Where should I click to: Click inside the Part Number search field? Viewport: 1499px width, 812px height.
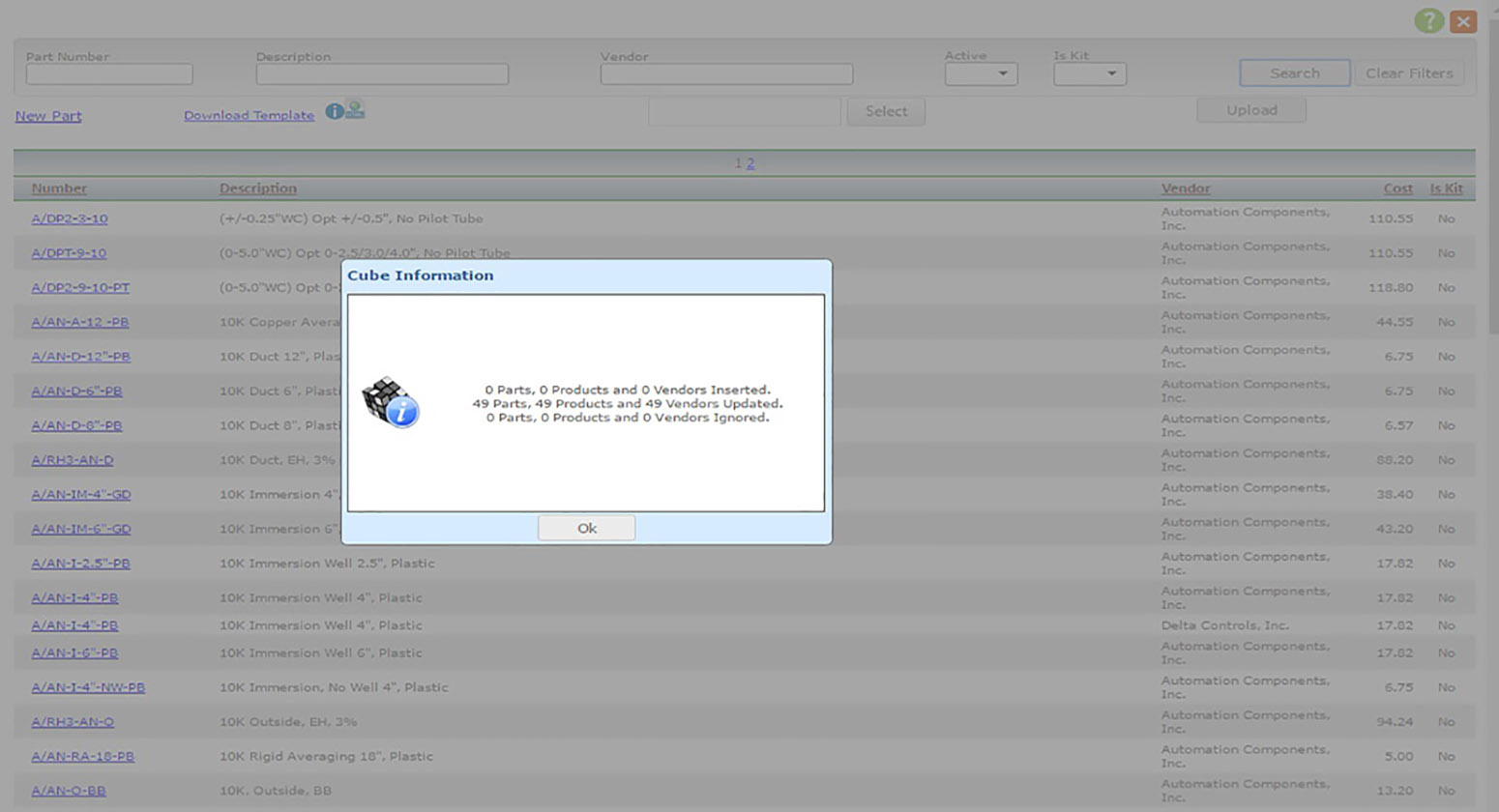(108, 73)
